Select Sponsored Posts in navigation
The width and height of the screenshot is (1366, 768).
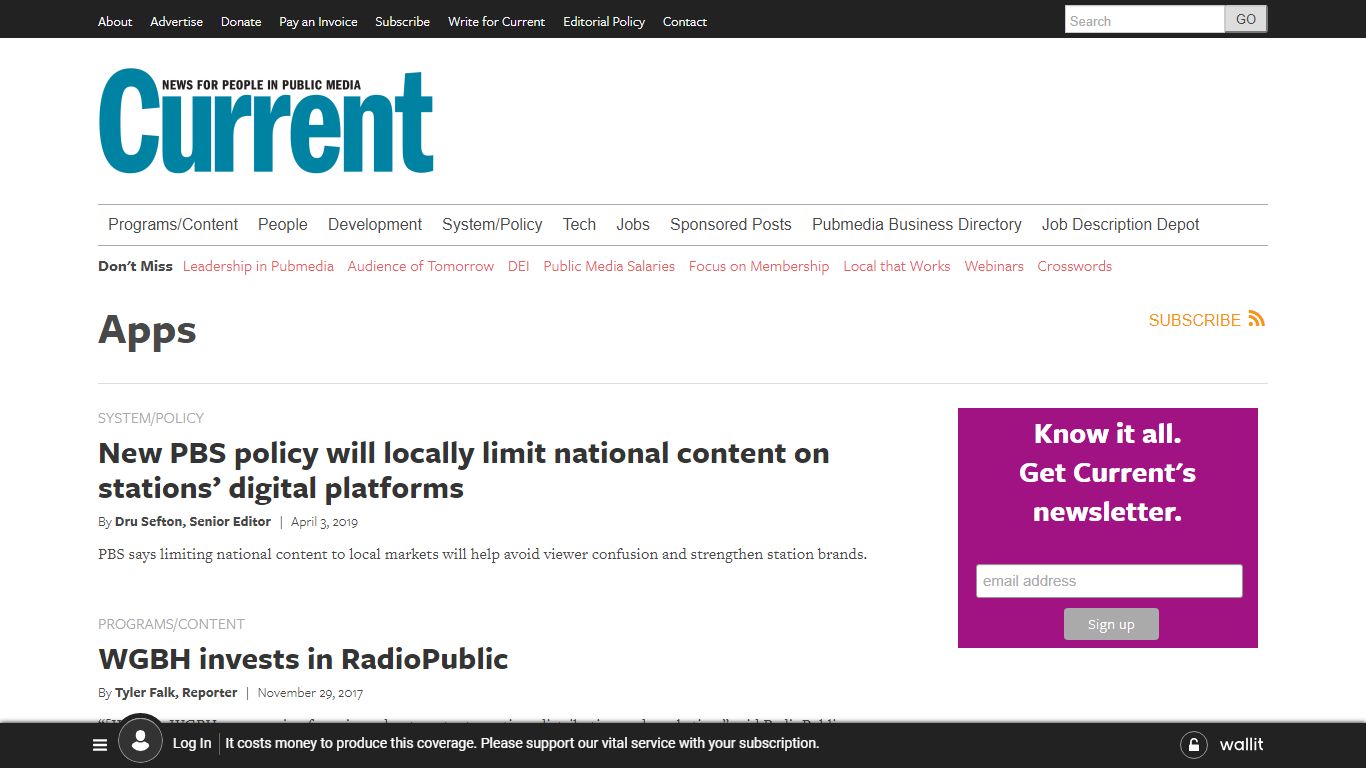(x=731, y=225)
